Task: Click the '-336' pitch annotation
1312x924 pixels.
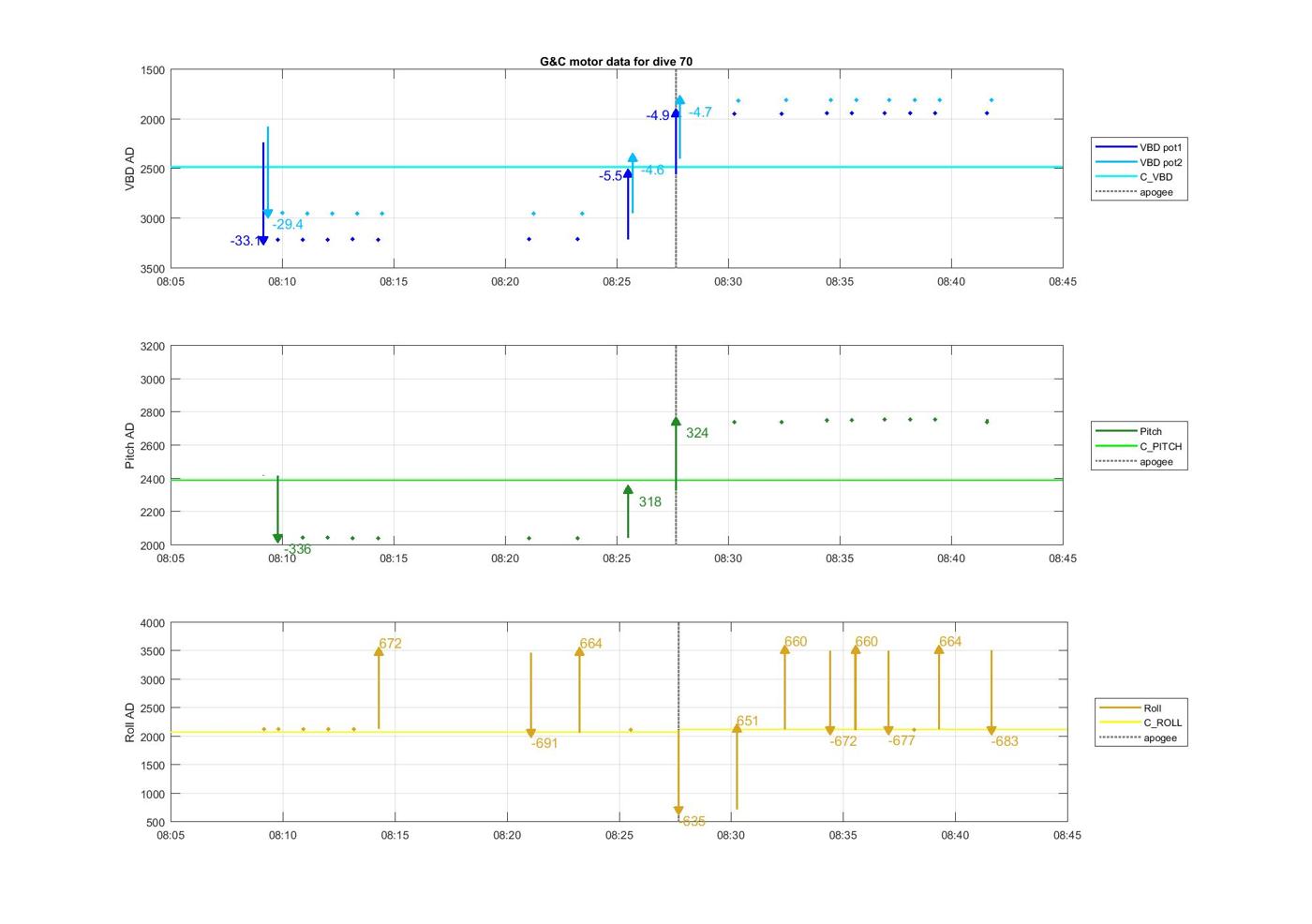Action: coord(297,549)
